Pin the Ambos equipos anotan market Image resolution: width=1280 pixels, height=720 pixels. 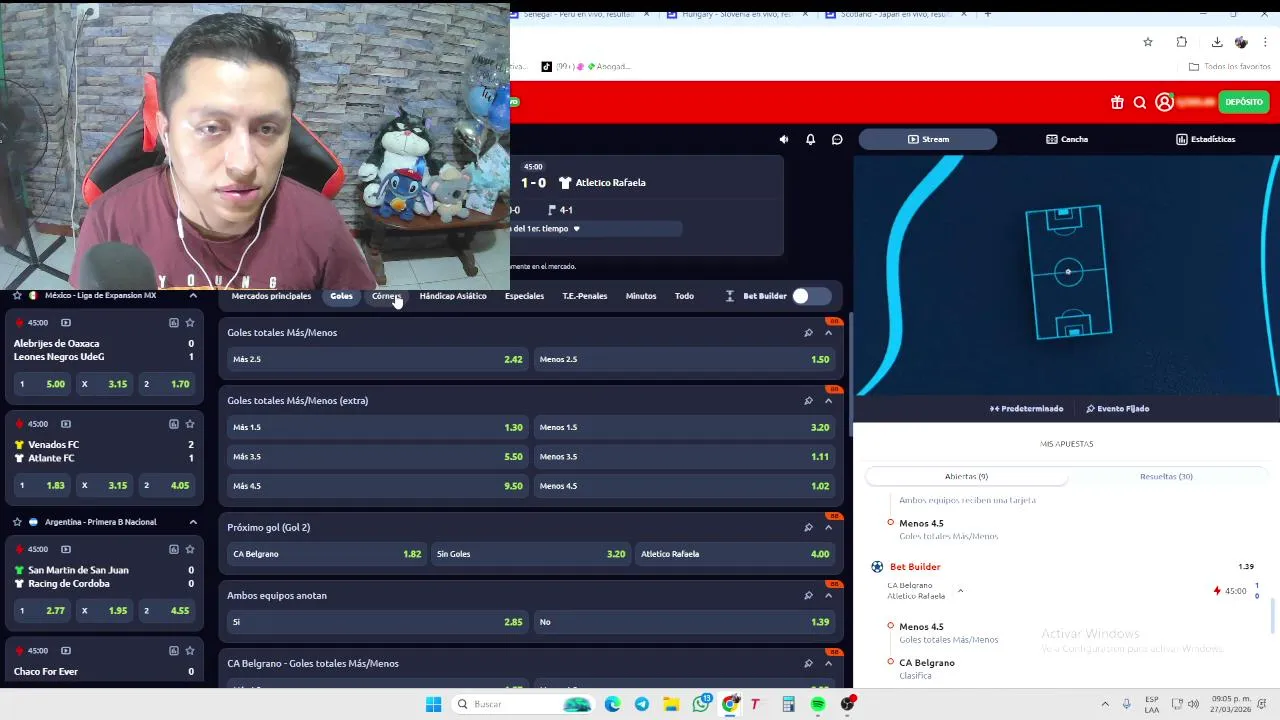(x=808, y=596)
